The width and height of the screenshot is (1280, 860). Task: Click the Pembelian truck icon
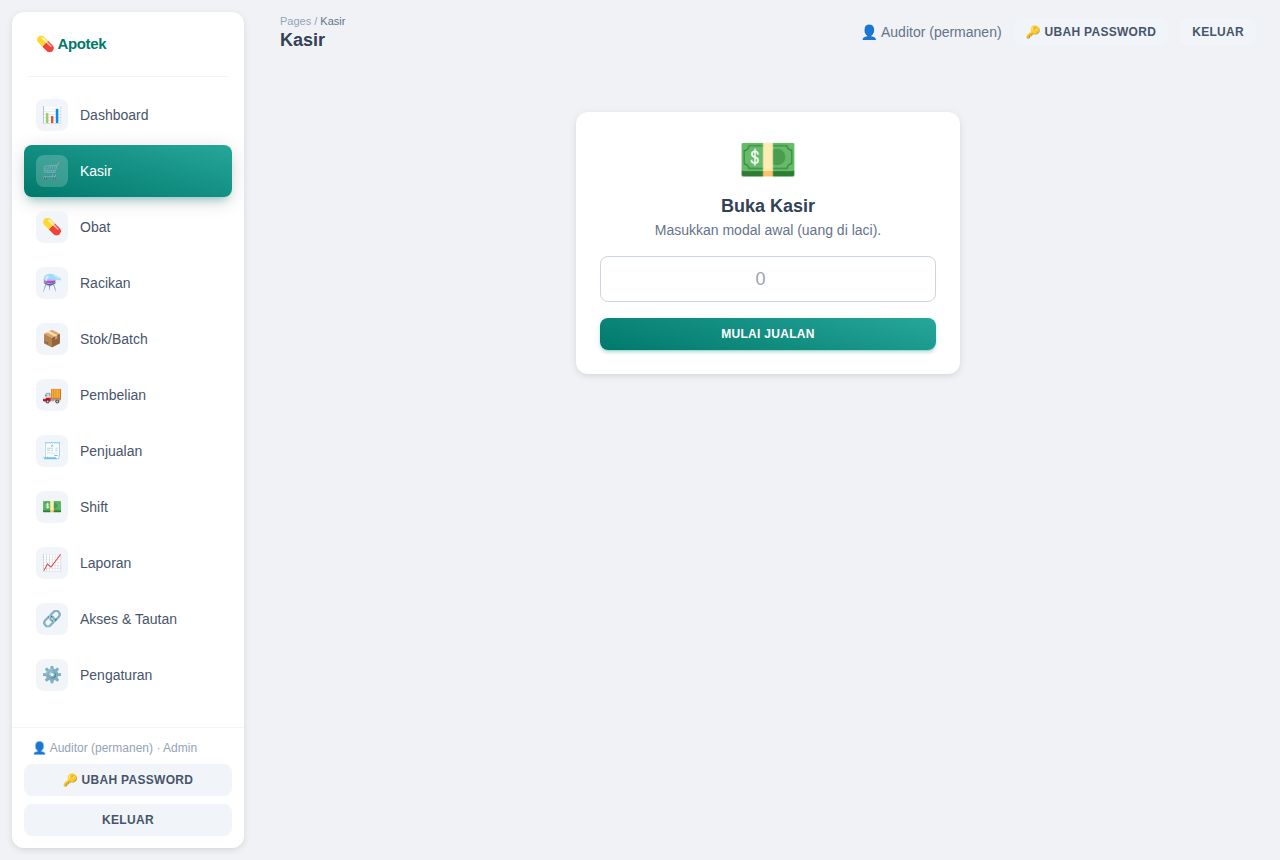pos(52,395)
